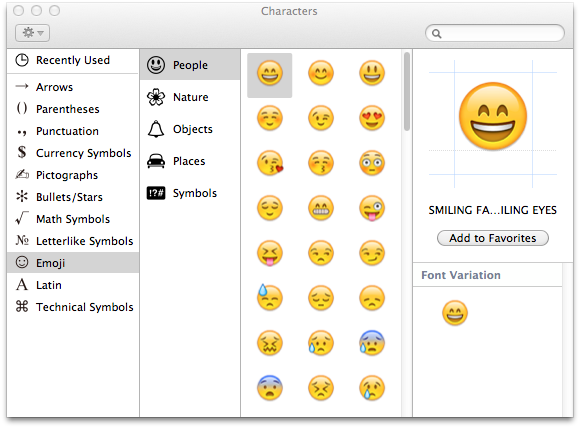Screen dimensions: 580x428
Task: Select the crying face with tear emoji
Action: click(x=372, y=388)
